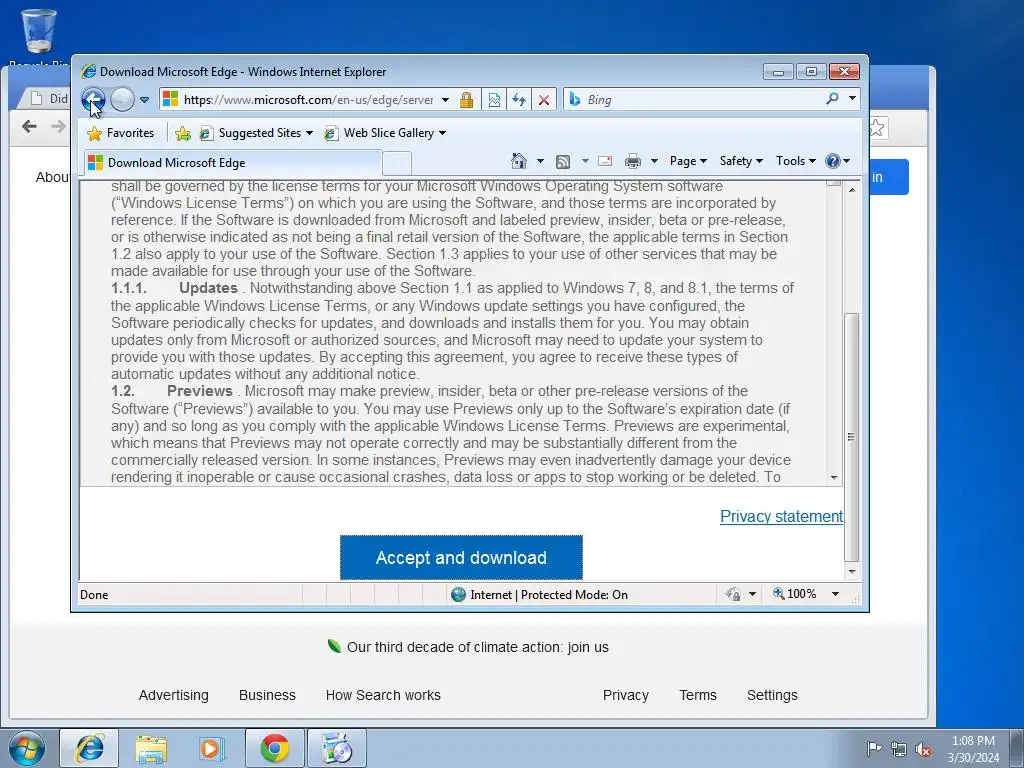
Task: Click the bookmark star in Chrome window
Action: 877,128
